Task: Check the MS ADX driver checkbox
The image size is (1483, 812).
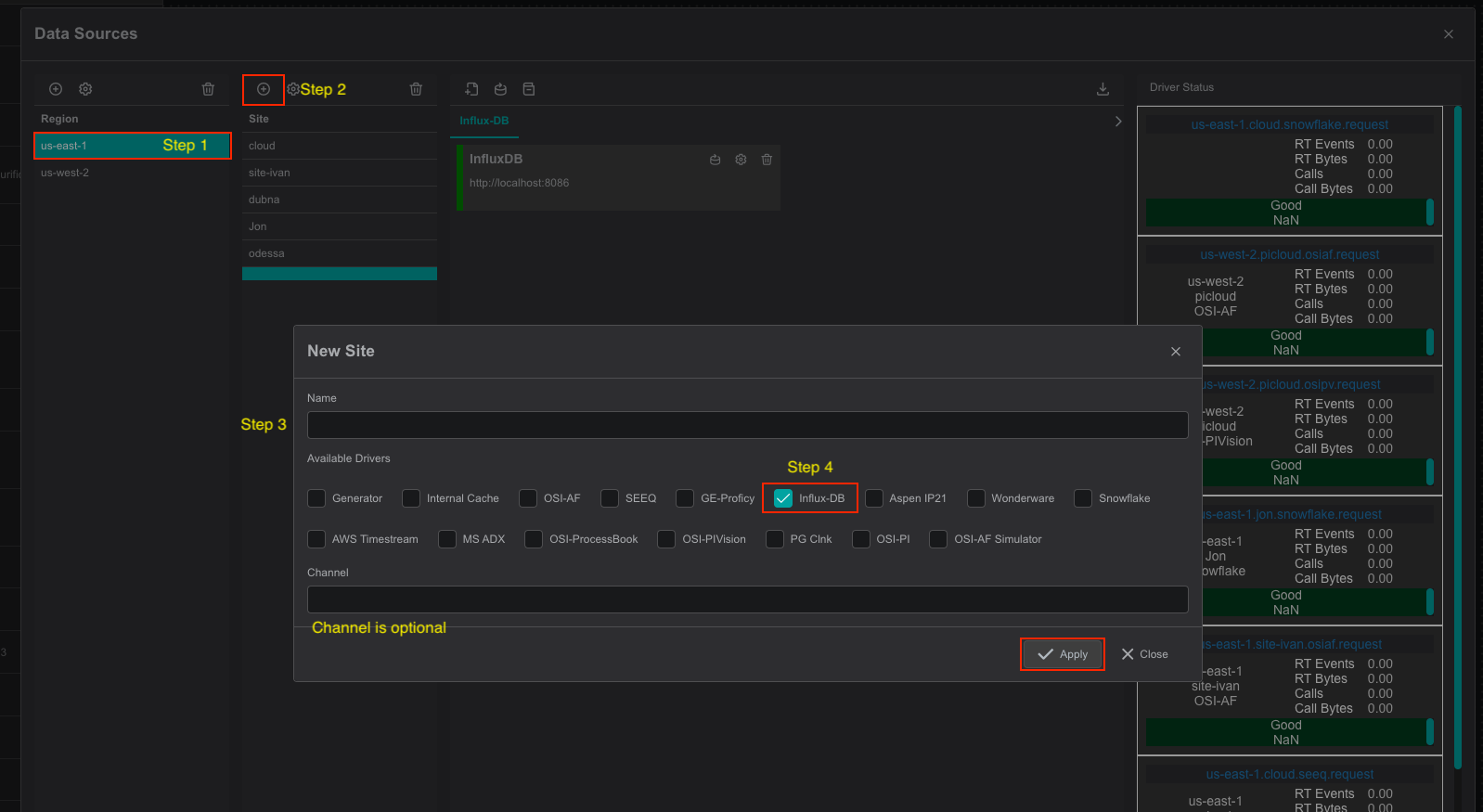Action: (447, 539)
